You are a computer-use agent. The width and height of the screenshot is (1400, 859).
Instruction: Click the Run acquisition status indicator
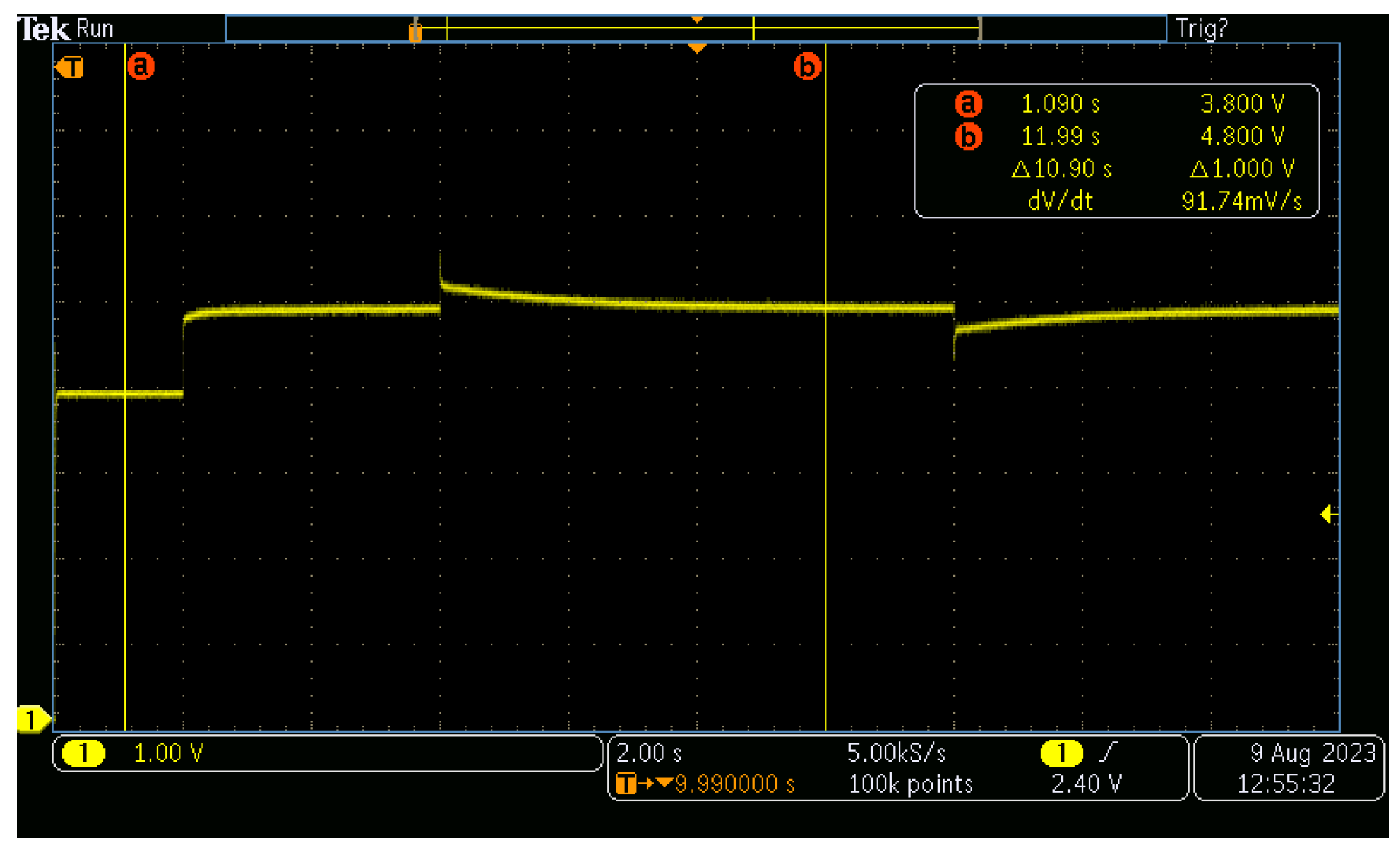95,30
